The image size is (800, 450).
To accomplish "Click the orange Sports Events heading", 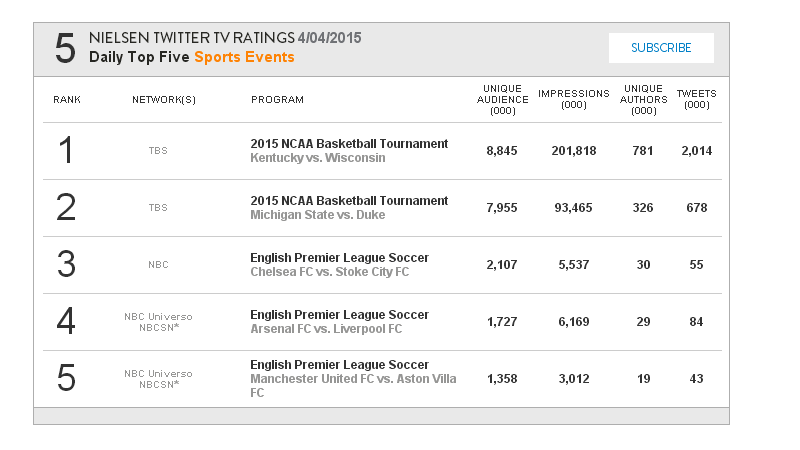I will click(244, 57).
